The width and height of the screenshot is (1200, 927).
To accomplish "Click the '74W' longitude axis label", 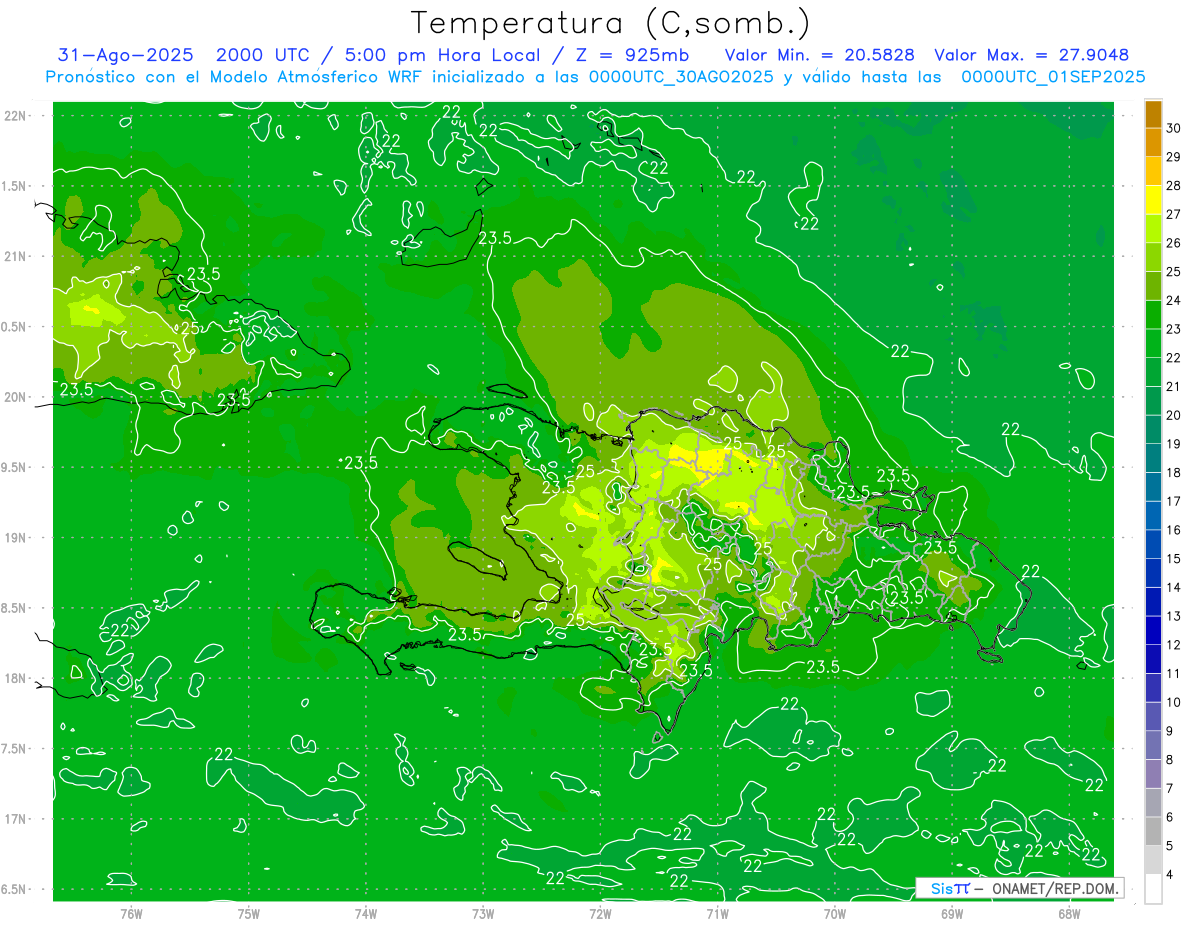I will pyautogui.click(x=366, y=913).
